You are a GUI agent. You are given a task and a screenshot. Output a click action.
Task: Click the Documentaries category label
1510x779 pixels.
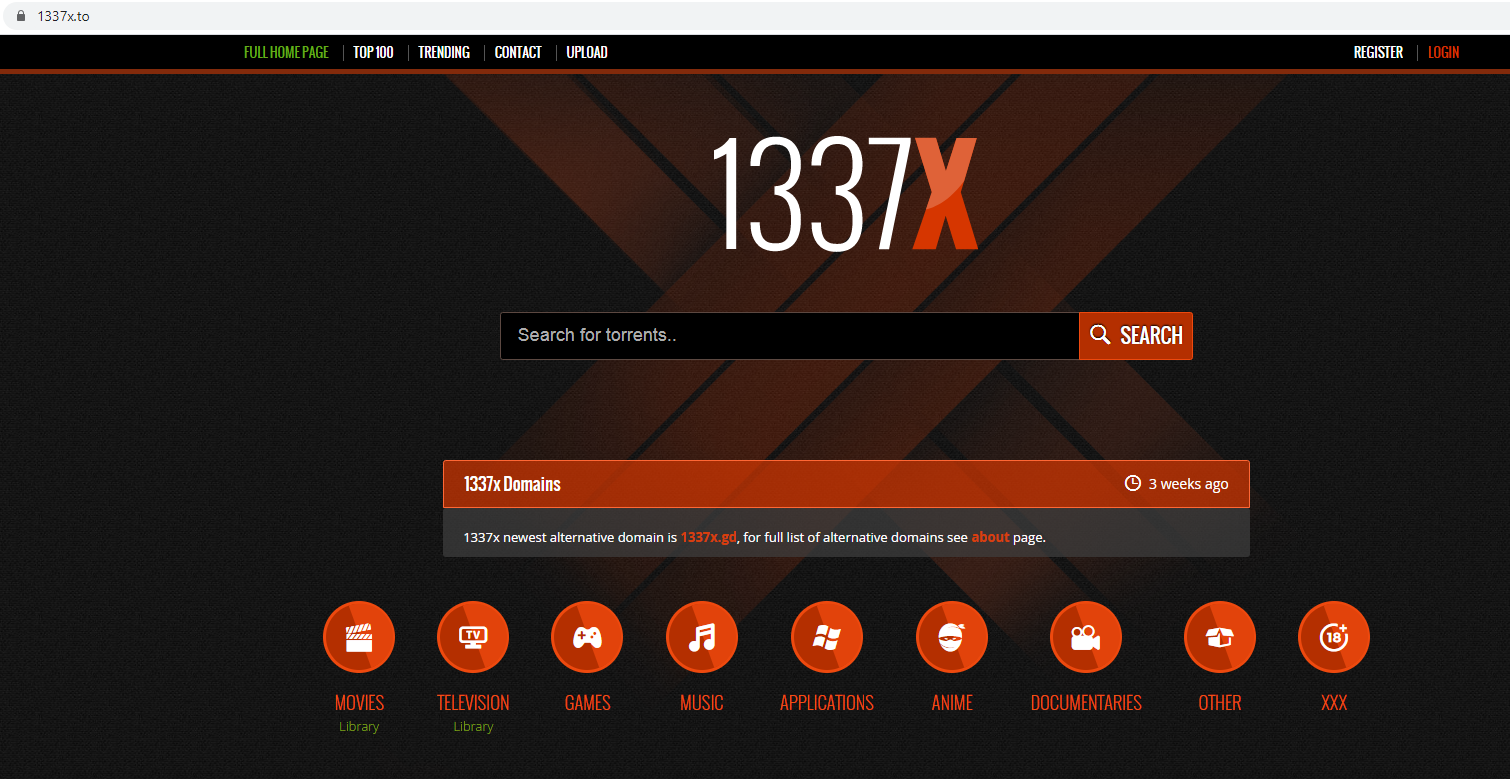pos(1086,703)
